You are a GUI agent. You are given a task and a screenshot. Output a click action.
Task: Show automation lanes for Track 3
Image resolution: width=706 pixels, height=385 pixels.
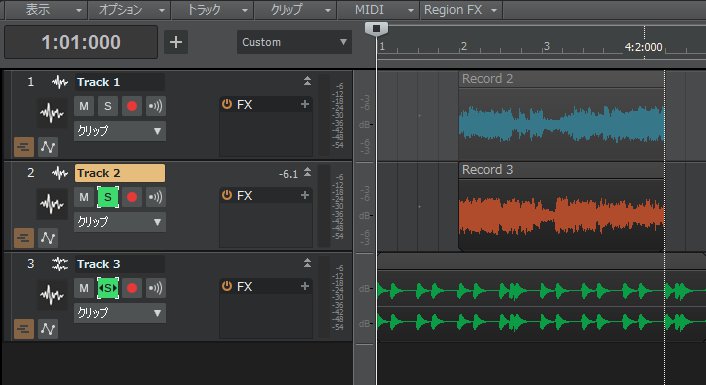(48, 329)
